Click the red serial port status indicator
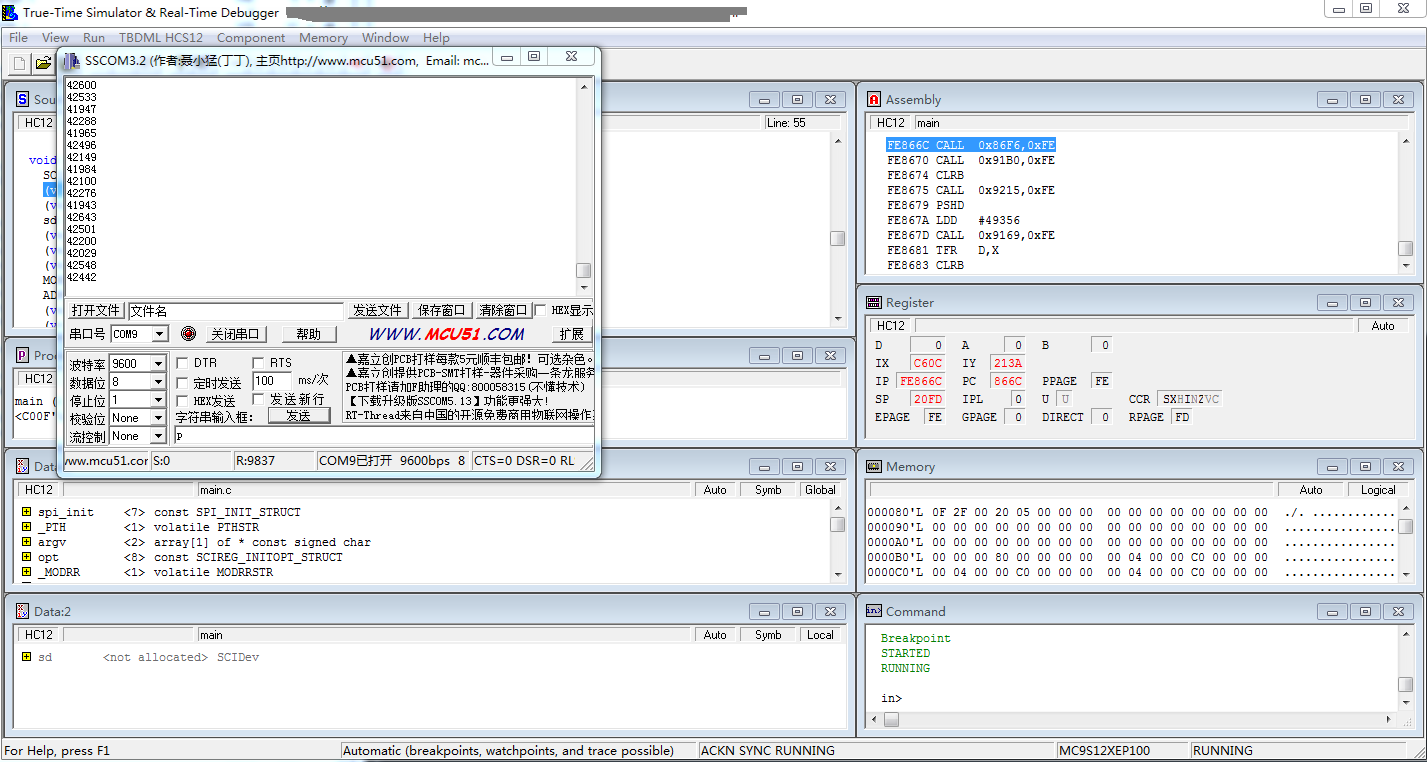The height and width of the screenshot is (762, 1427). pyautogui.click(x=188, y=333)
